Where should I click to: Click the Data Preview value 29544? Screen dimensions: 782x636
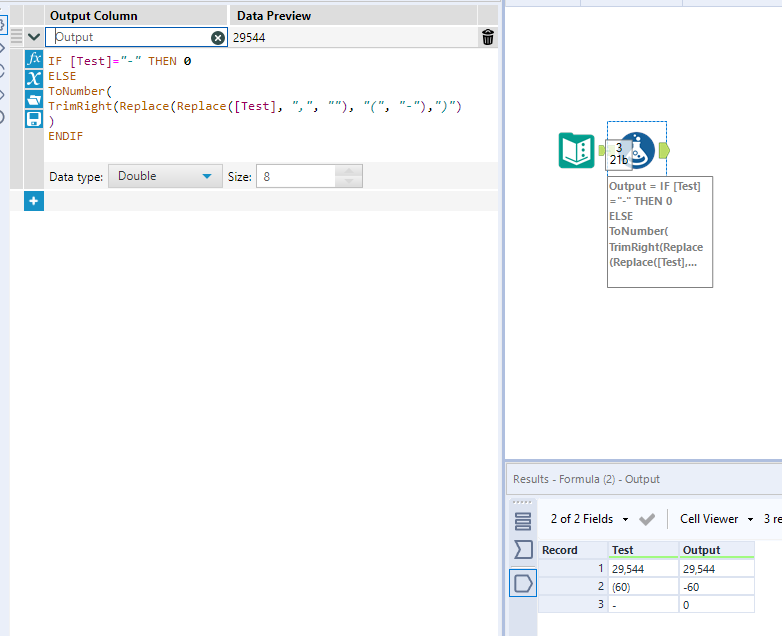coord(249,38)
